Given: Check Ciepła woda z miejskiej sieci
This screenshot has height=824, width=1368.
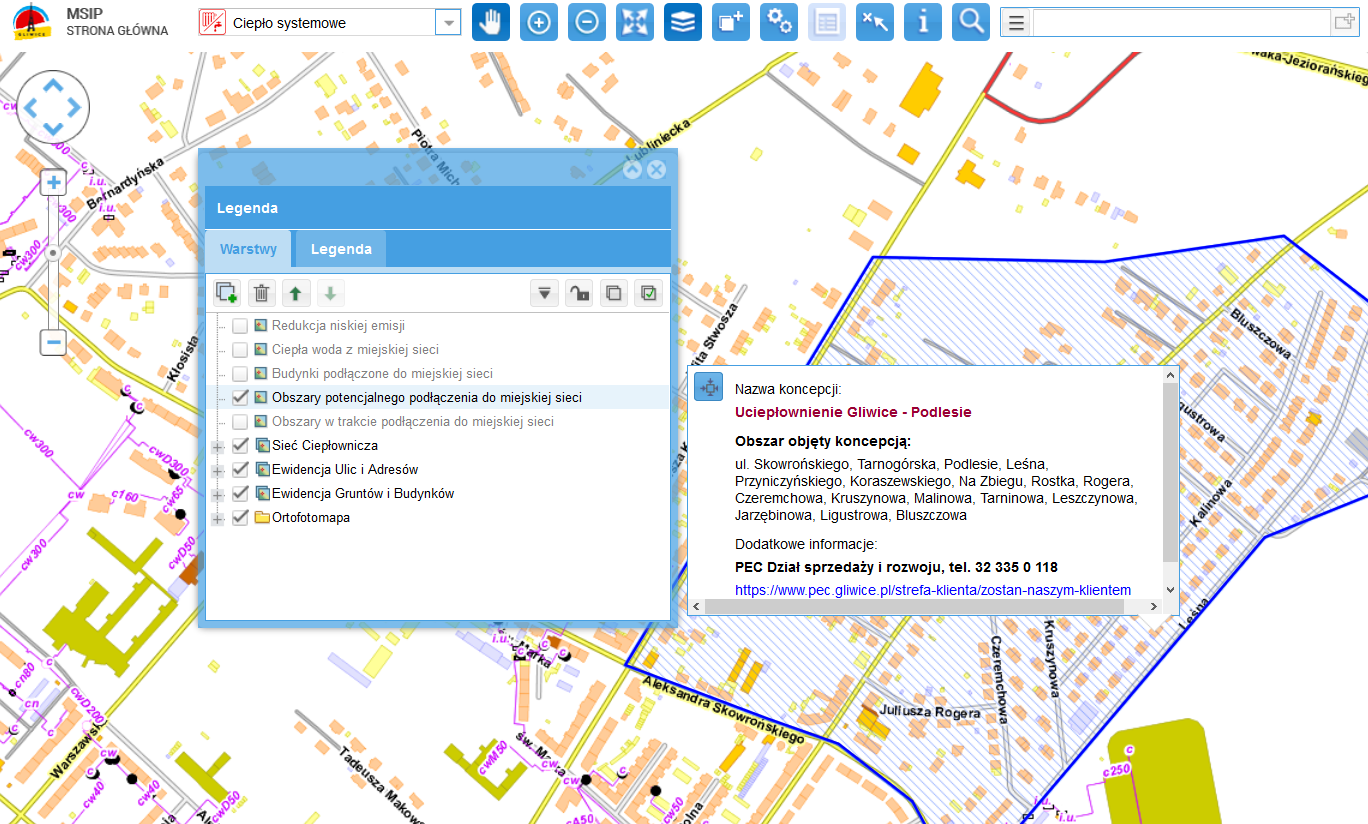Looking at the screenshot, I should 240,350.
